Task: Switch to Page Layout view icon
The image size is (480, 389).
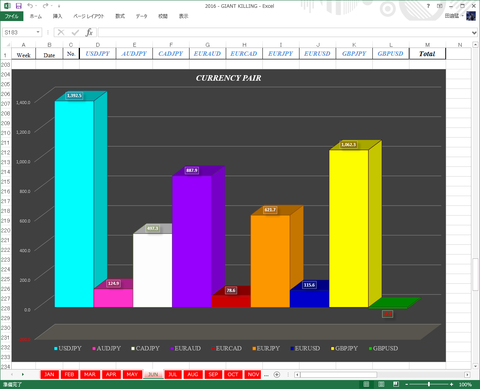Action: 381,384
